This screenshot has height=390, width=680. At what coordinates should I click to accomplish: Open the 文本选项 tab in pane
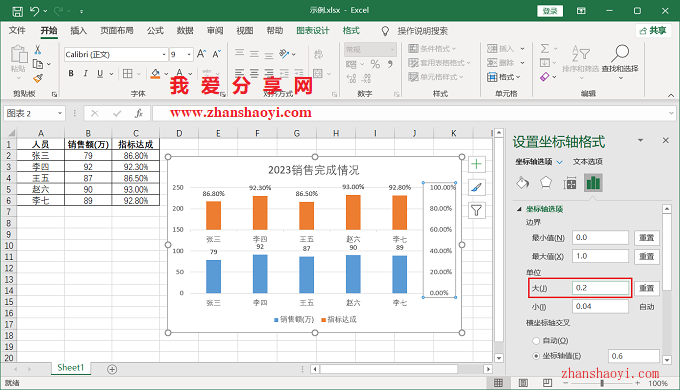click(x=588, y=162)
